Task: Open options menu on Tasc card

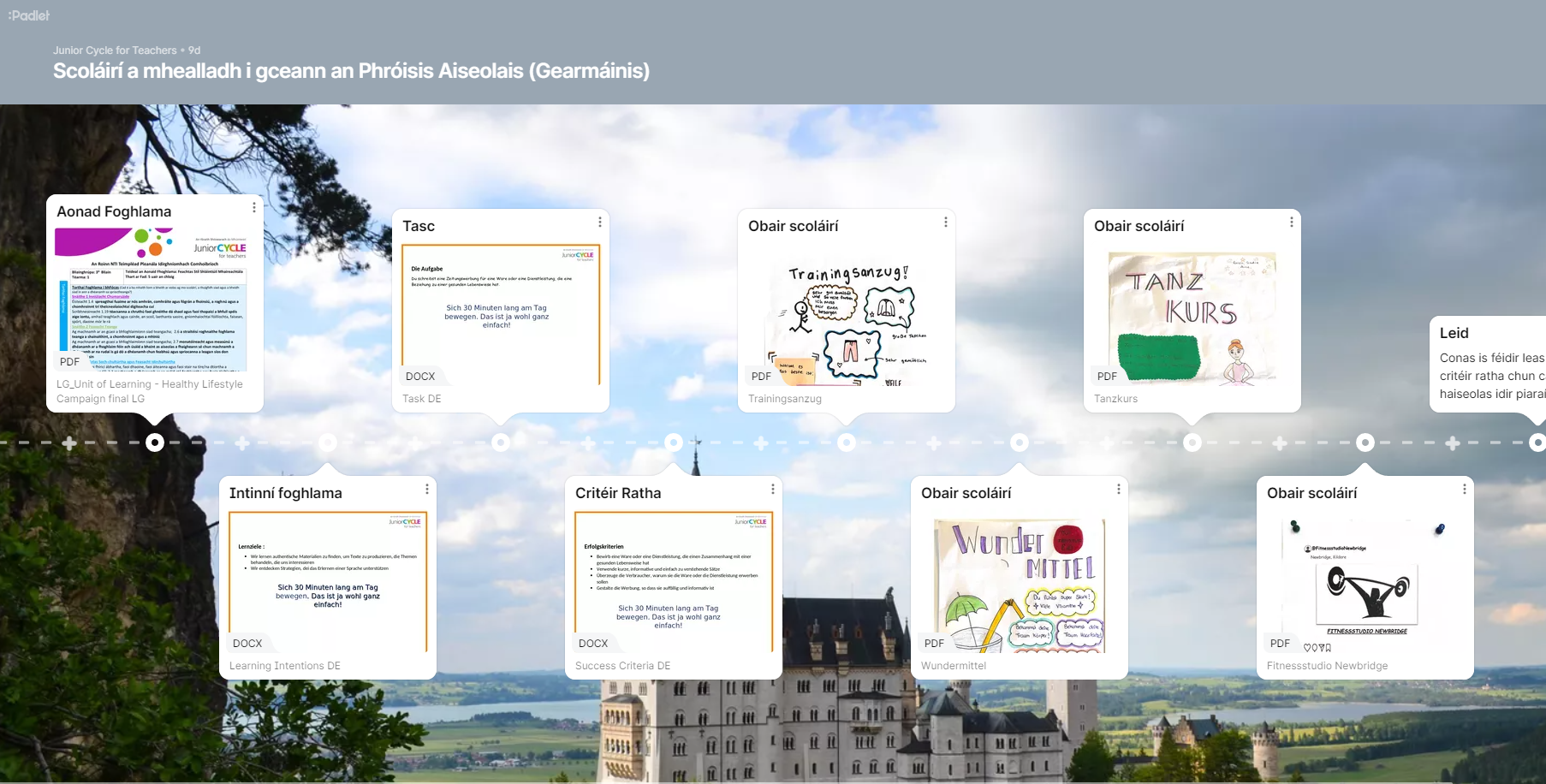Action: (599, 223)
